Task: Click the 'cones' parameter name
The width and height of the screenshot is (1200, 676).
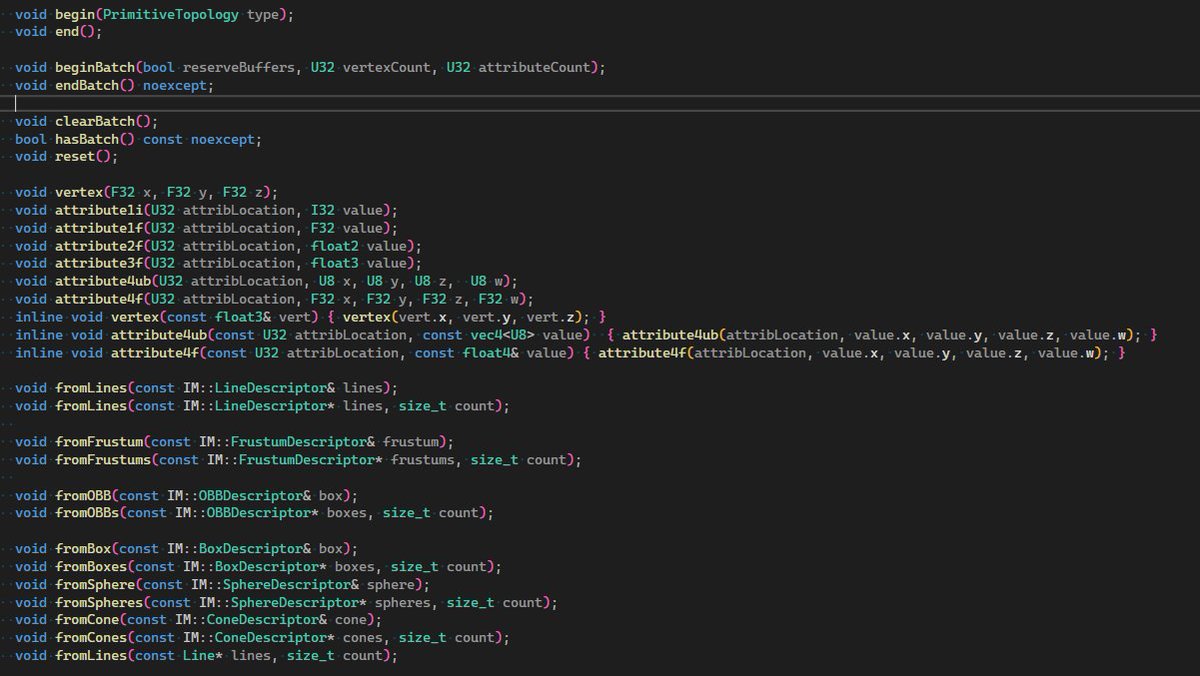Action: click(362, 638)
